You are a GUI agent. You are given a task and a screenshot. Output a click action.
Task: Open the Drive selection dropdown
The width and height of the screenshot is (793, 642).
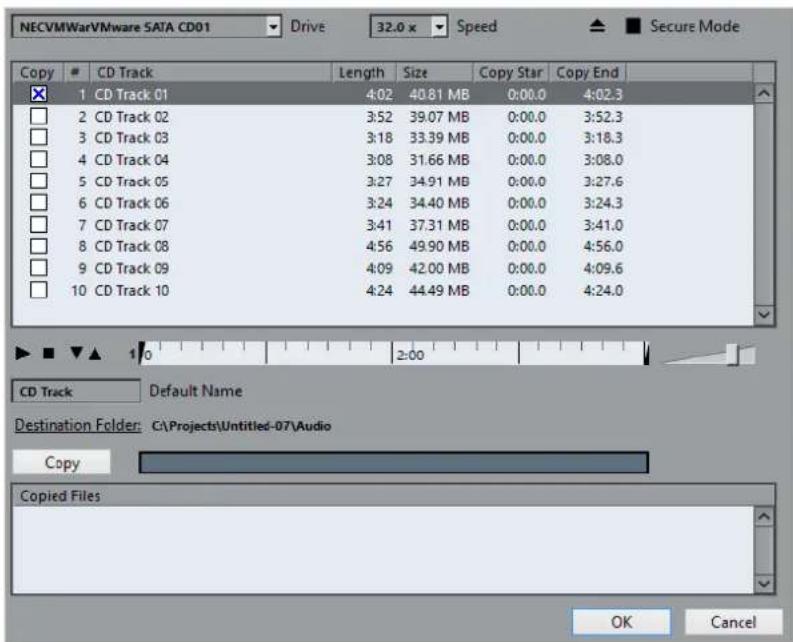click(x=273, y=26)
